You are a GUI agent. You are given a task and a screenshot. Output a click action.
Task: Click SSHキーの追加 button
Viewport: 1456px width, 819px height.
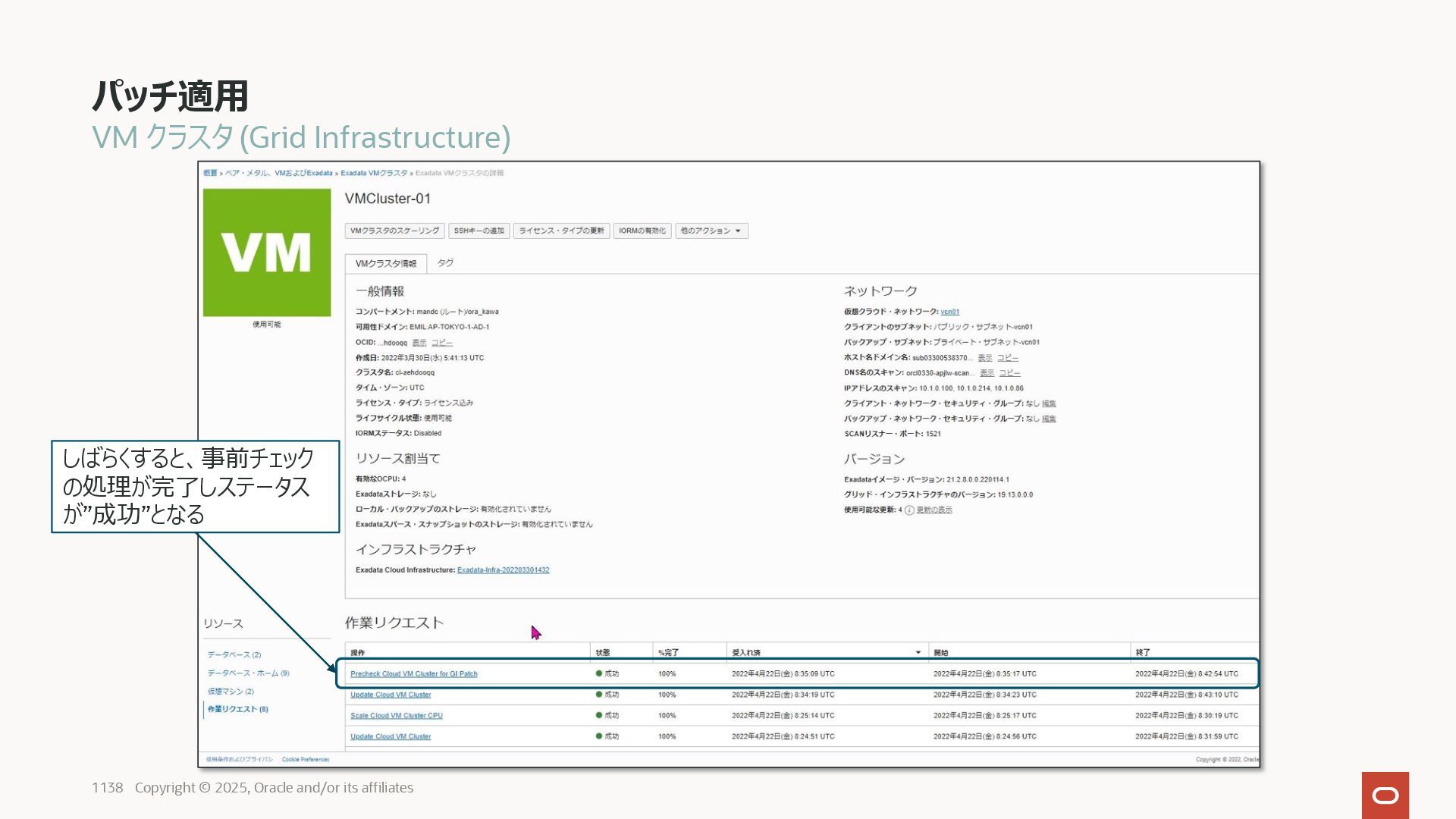pos(479,231)
